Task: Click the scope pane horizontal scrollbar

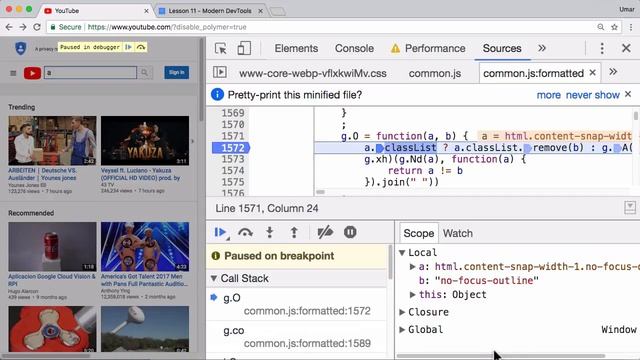Action: pyautogui.click(x=500, y=356)
